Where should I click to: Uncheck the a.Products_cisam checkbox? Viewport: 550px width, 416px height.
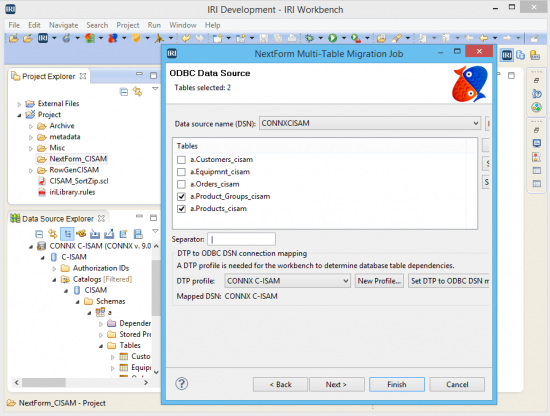pos(181,209)
